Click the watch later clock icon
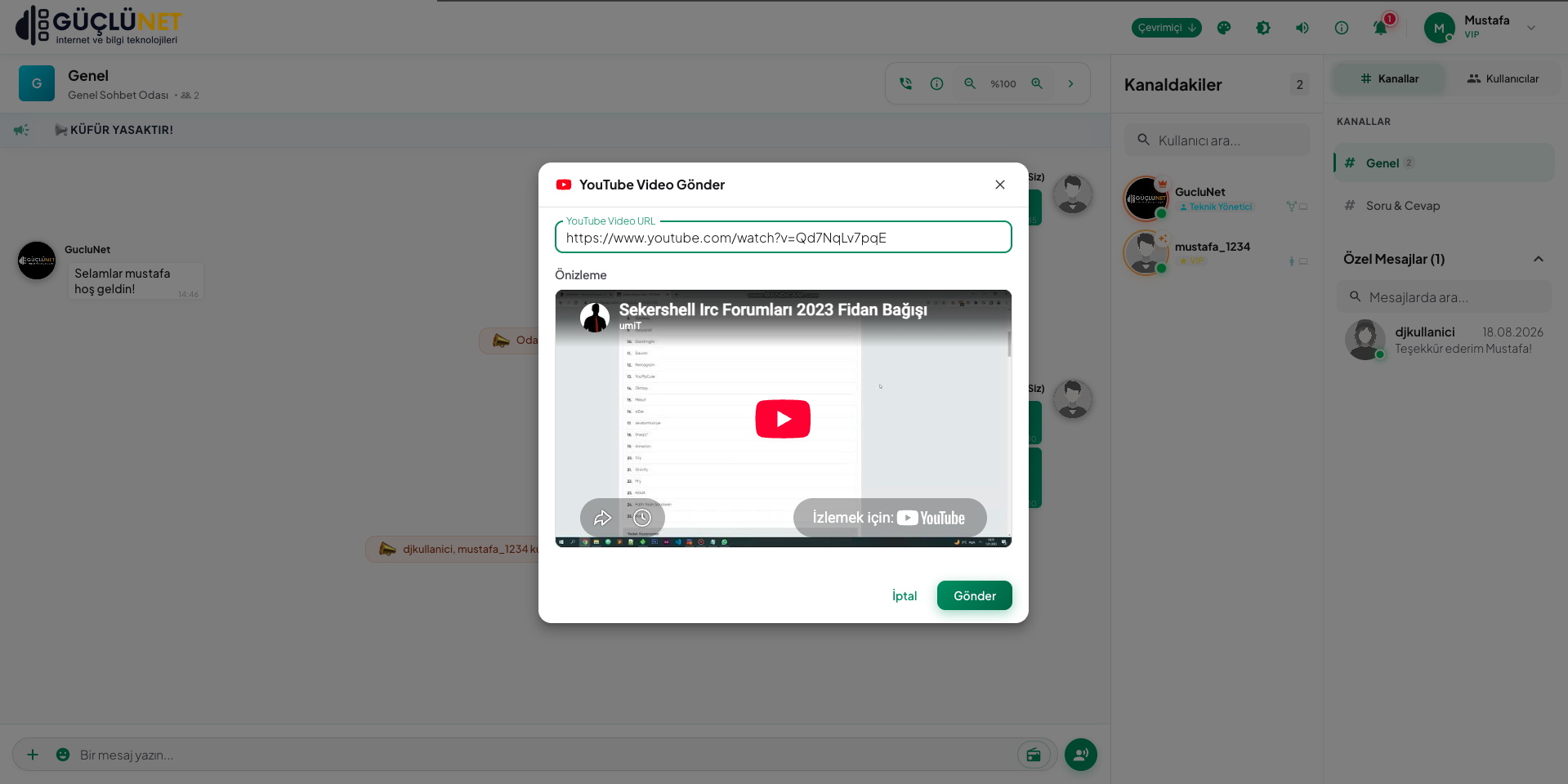 [x=643, y=518]
